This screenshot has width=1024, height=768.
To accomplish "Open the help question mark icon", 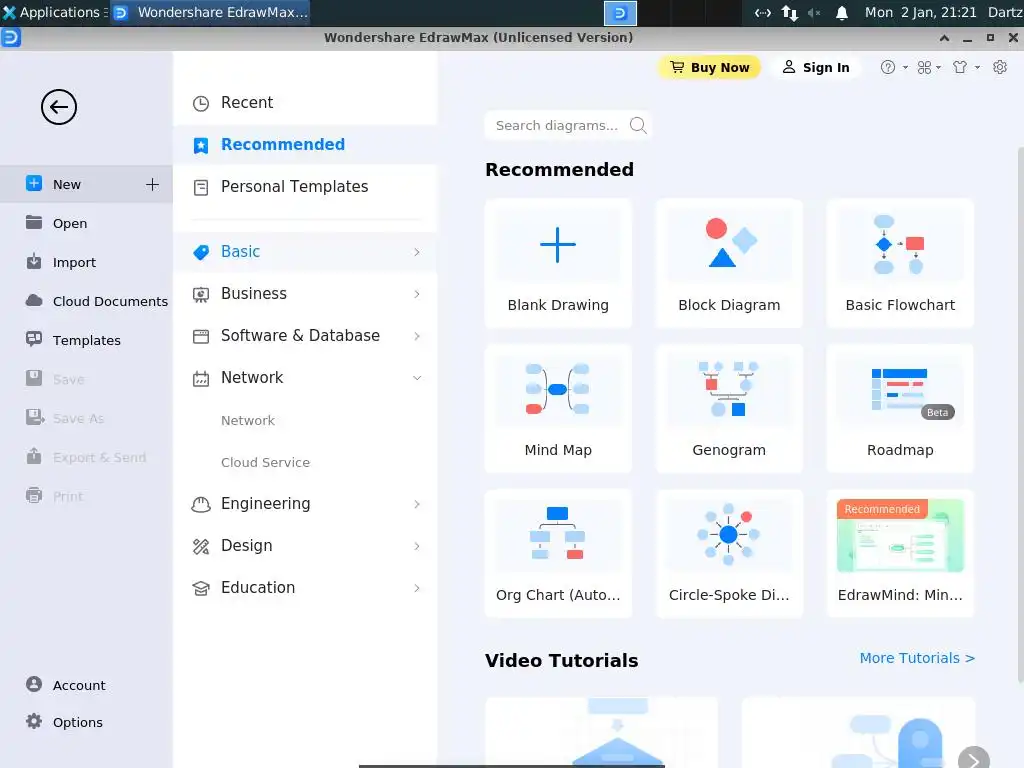I will coord(888,67).
